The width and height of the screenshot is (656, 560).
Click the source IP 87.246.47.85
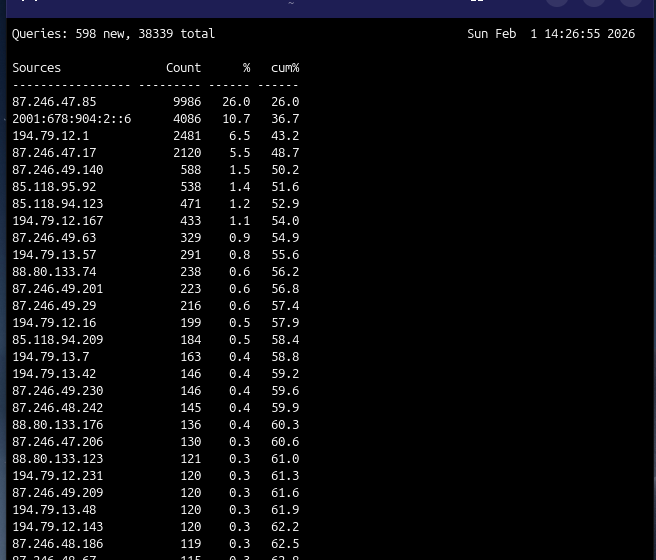(54, 102)
